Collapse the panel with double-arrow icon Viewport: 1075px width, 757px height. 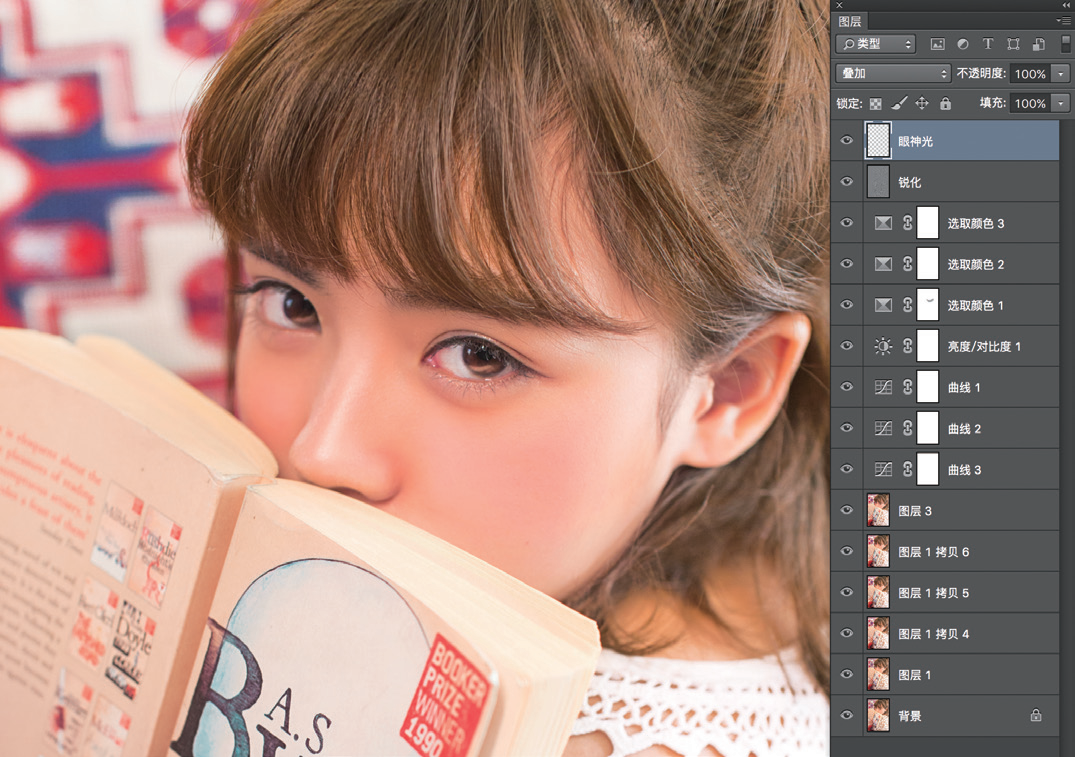coord(1066,5)
